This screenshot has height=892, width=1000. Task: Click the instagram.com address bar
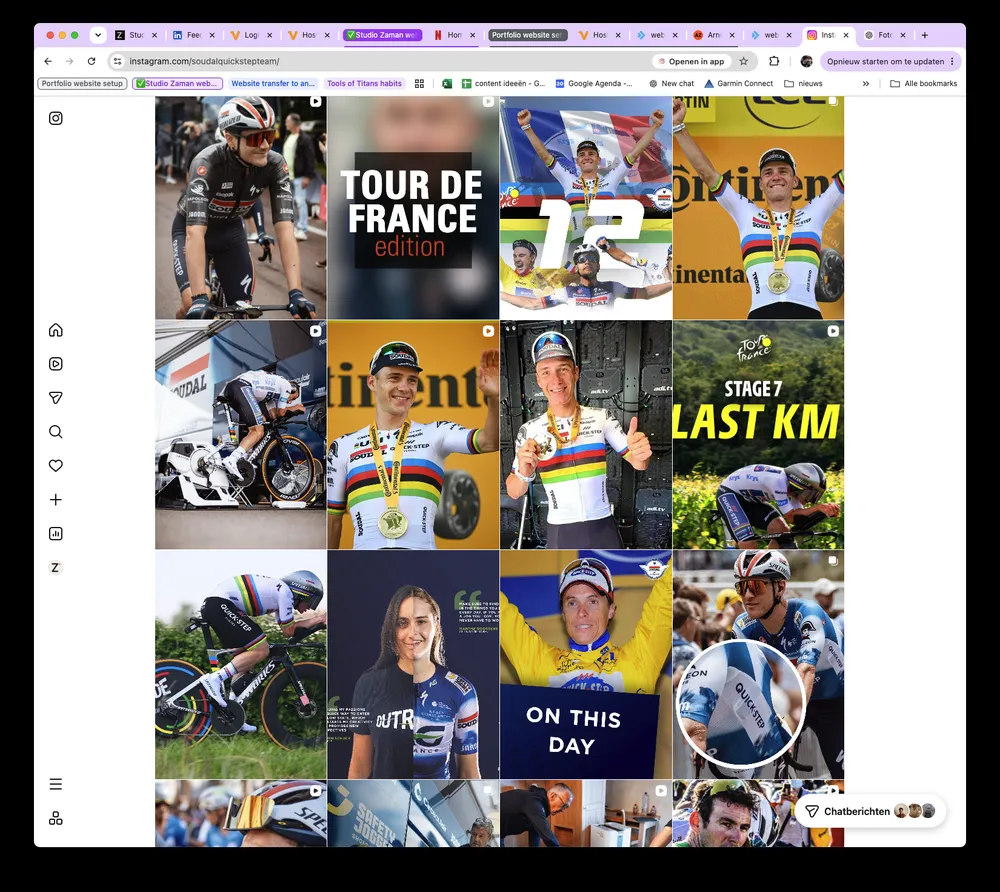383,61
